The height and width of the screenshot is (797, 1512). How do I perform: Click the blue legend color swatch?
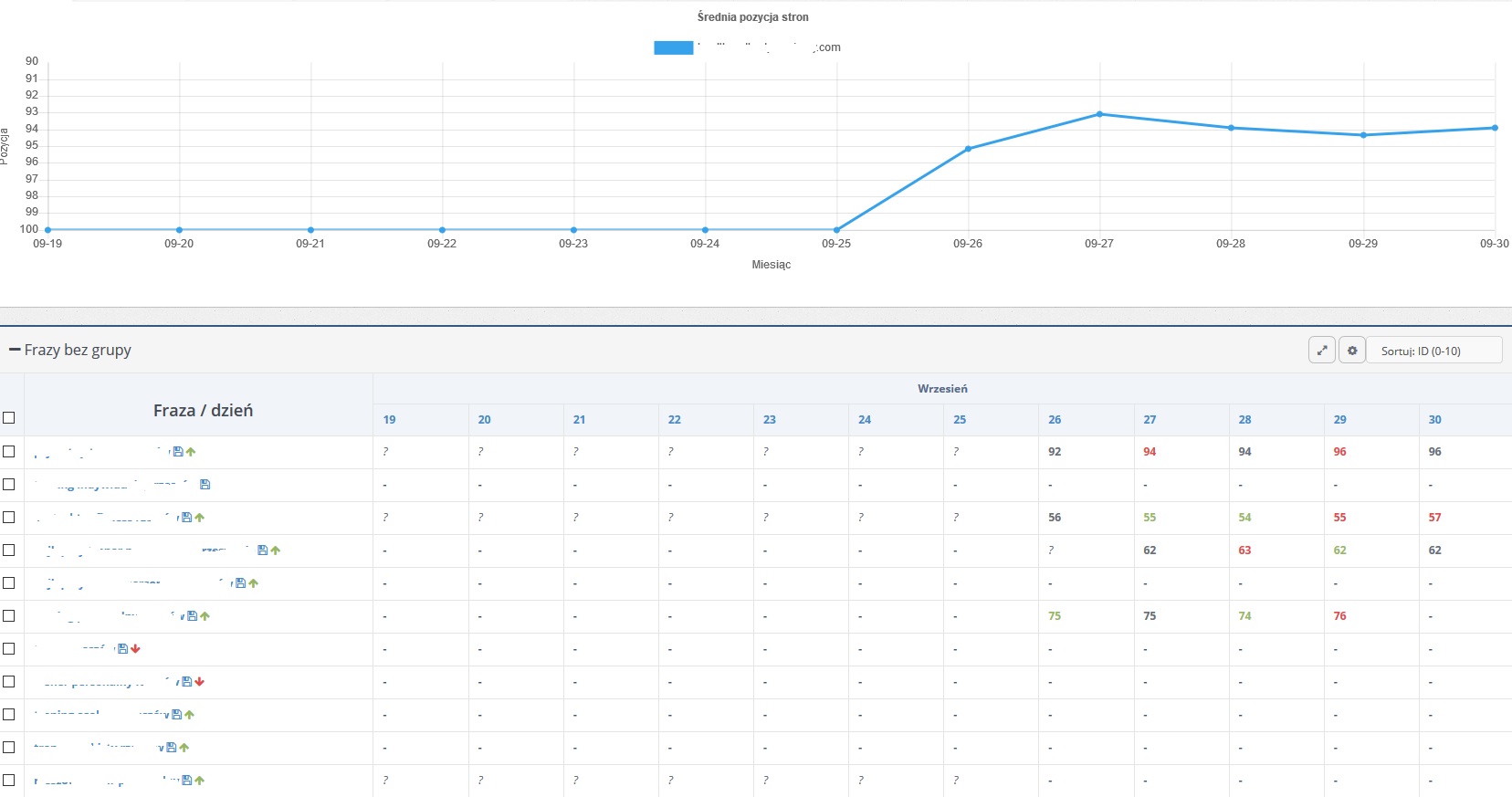coord(674,47)
